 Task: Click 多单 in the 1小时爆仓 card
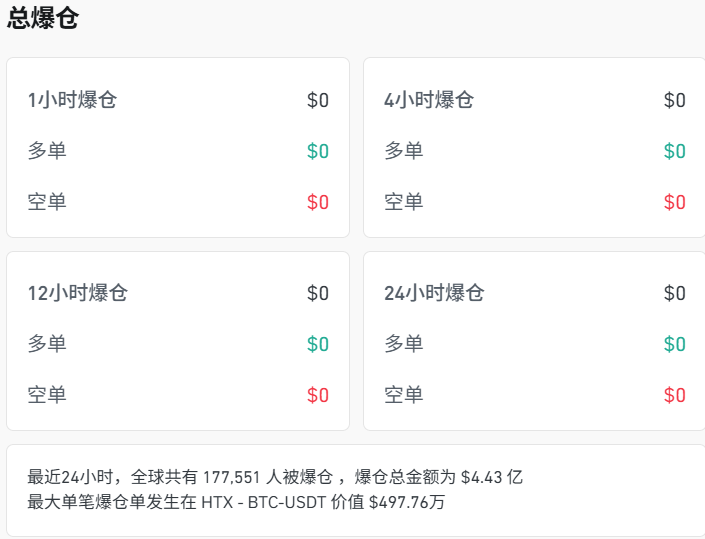pyautogui.click(x=47, y=151)
